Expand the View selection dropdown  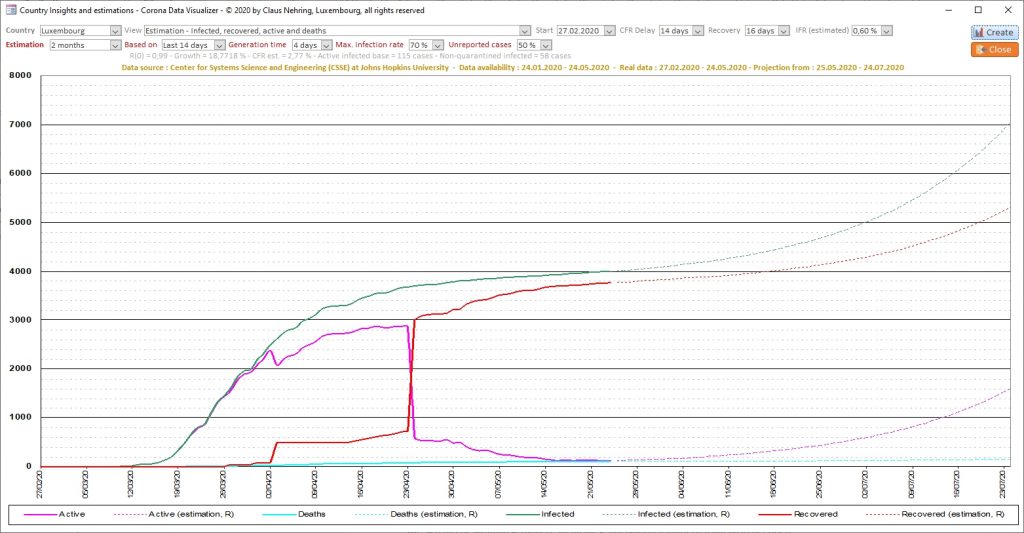tap(525, 31)
